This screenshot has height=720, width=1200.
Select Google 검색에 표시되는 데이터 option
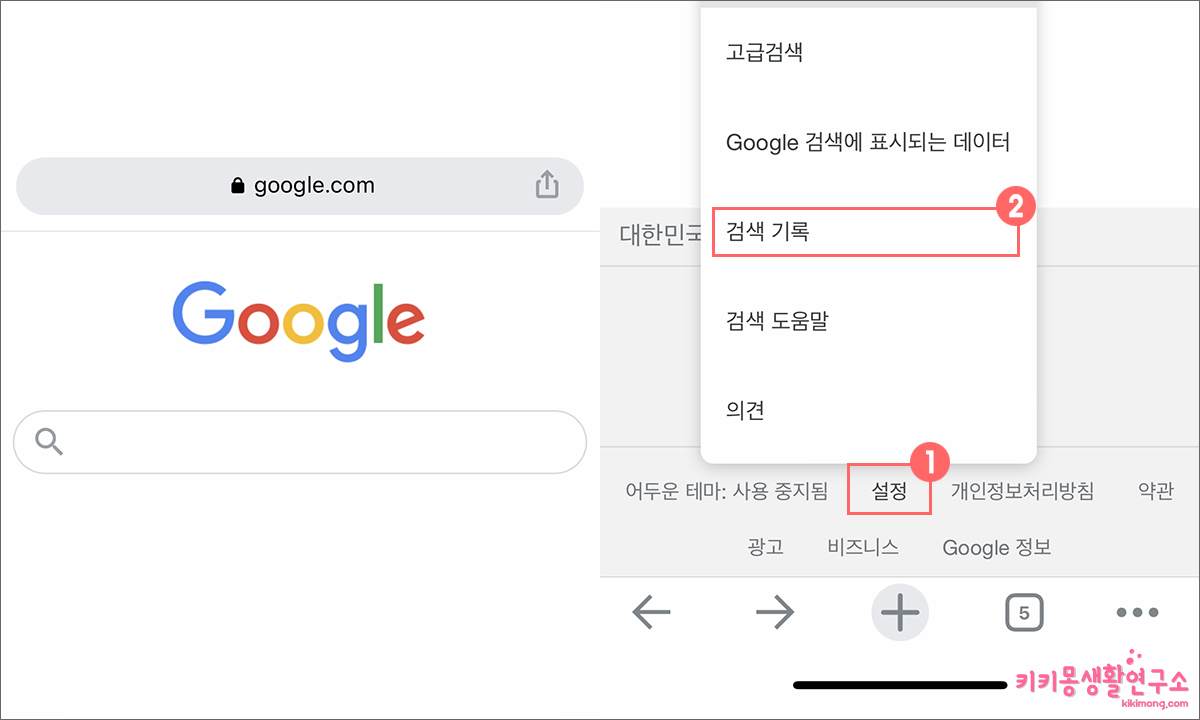867,142
